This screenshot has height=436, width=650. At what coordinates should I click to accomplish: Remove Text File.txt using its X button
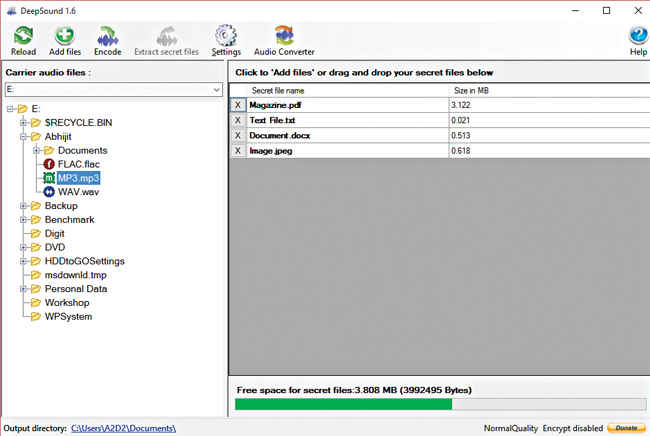pos(238,120)
